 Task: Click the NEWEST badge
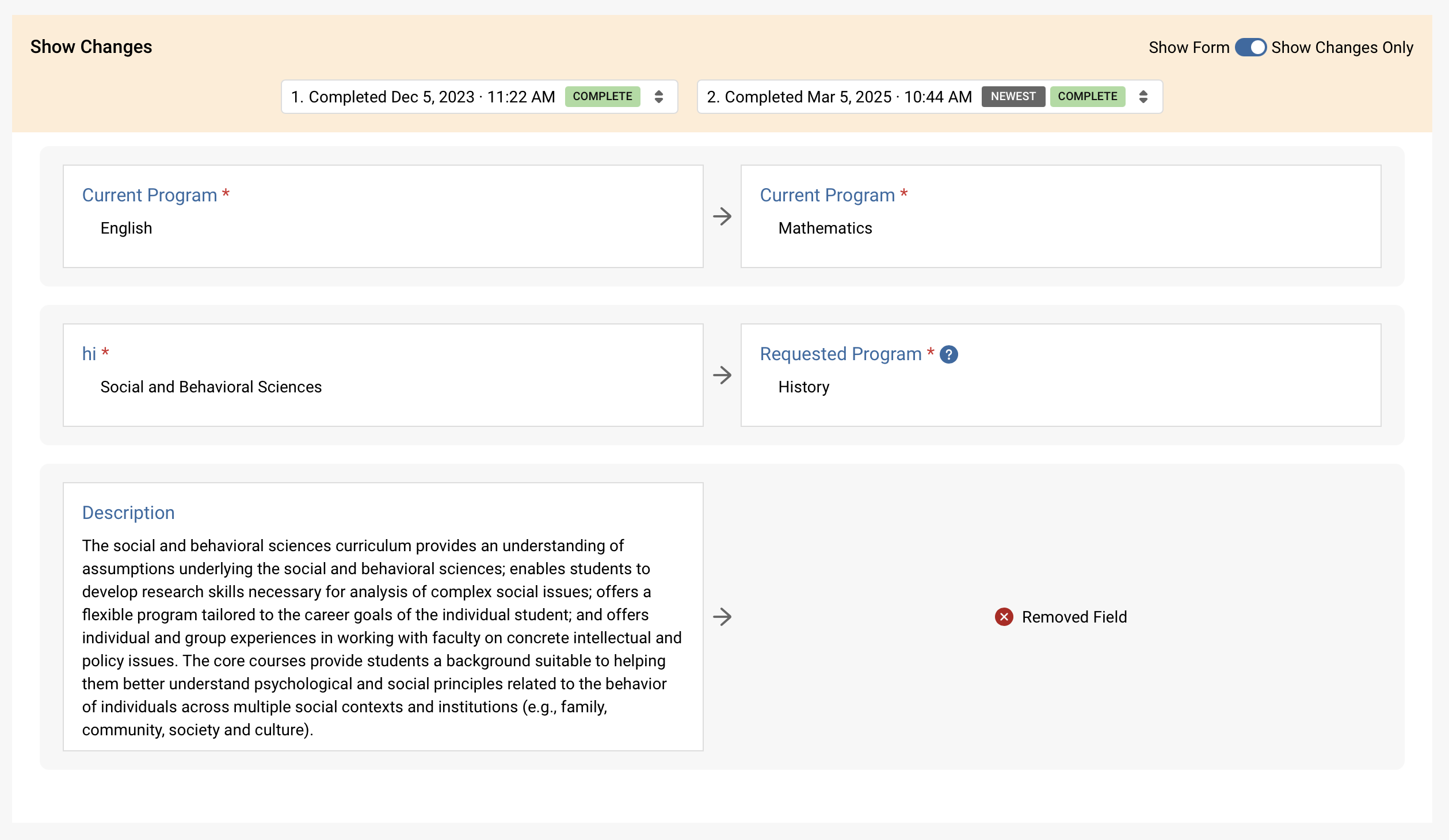1013,97
